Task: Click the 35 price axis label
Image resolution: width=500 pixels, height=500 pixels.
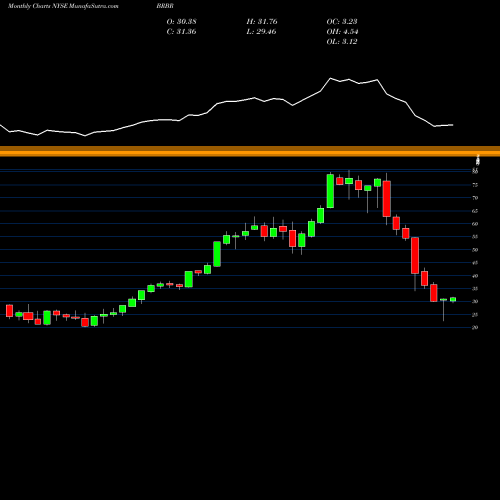Action: [475, 289]
